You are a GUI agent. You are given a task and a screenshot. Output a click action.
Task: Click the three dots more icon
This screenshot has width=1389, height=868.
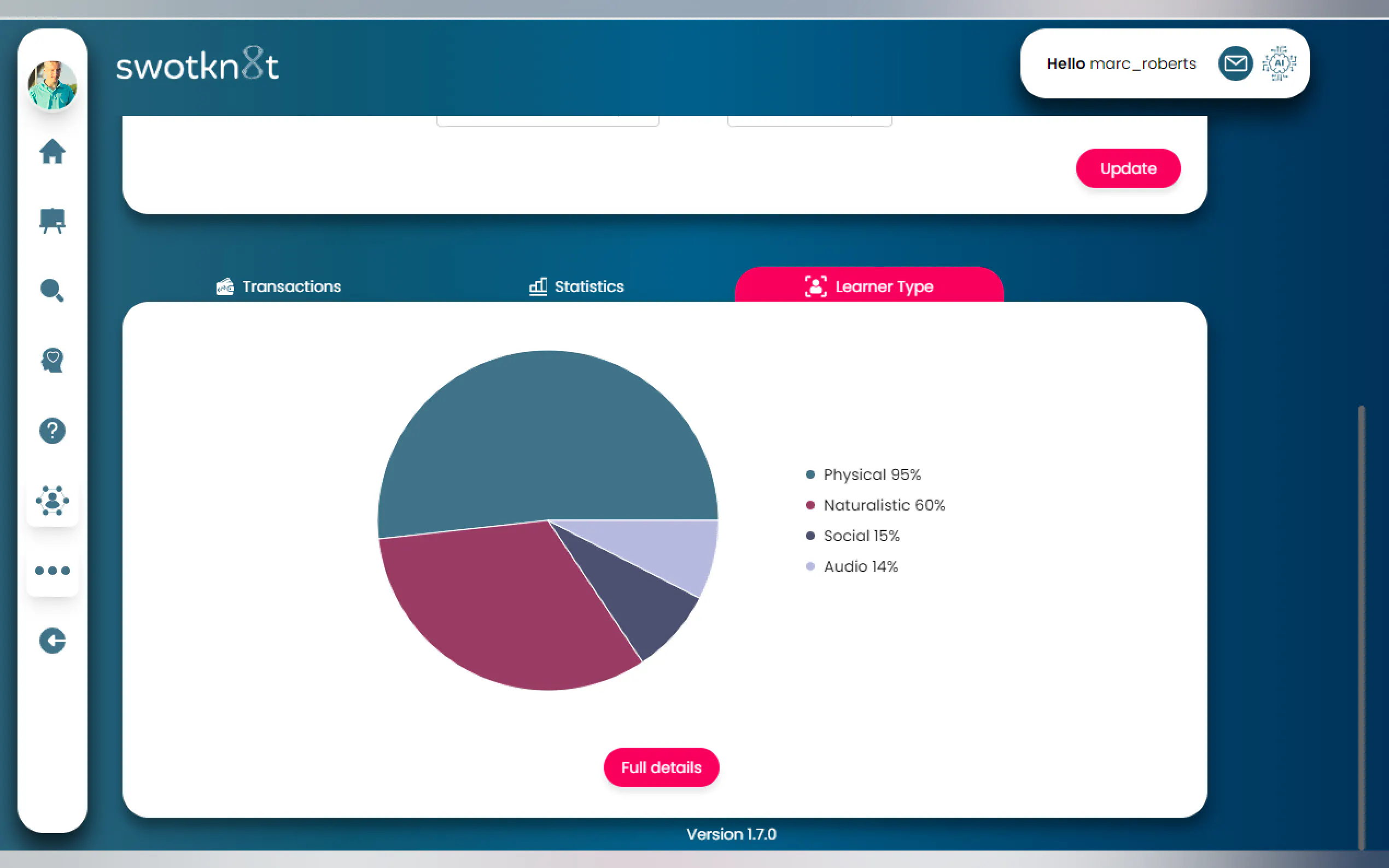click(x=52, y=571)
